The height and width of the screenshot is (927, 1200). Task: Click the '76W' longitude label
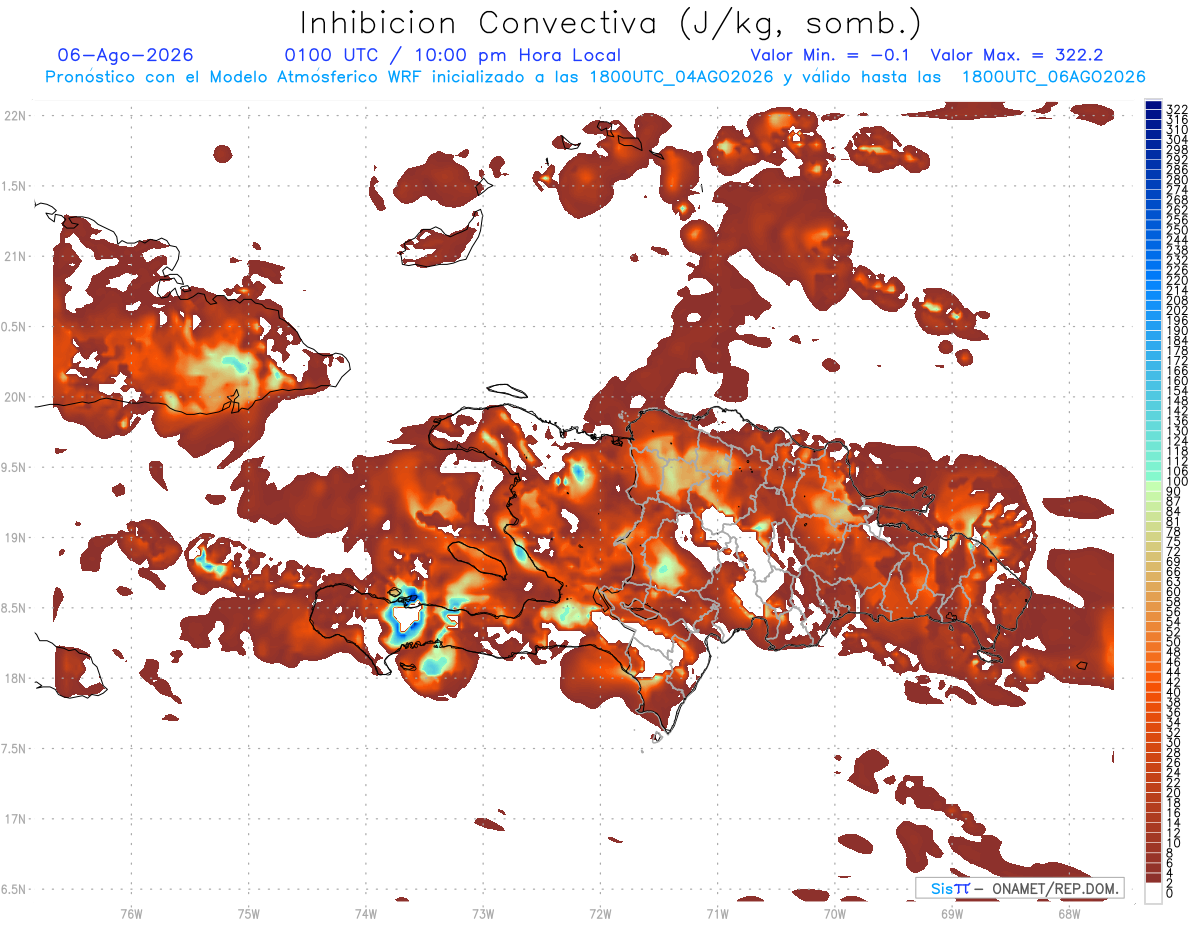[131, 912]
